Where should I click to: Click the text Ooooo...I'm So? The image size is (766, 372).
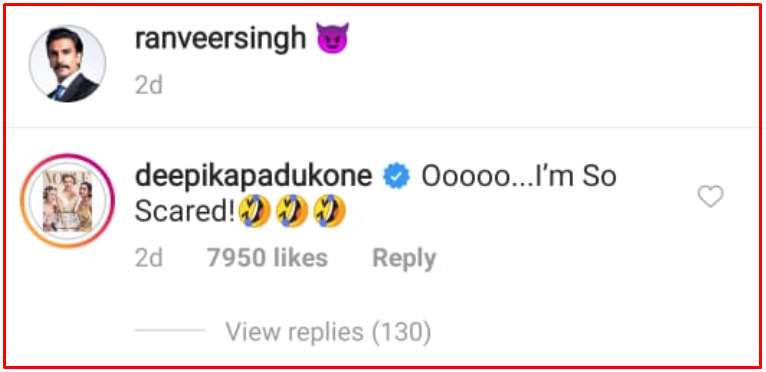(519, 177)
